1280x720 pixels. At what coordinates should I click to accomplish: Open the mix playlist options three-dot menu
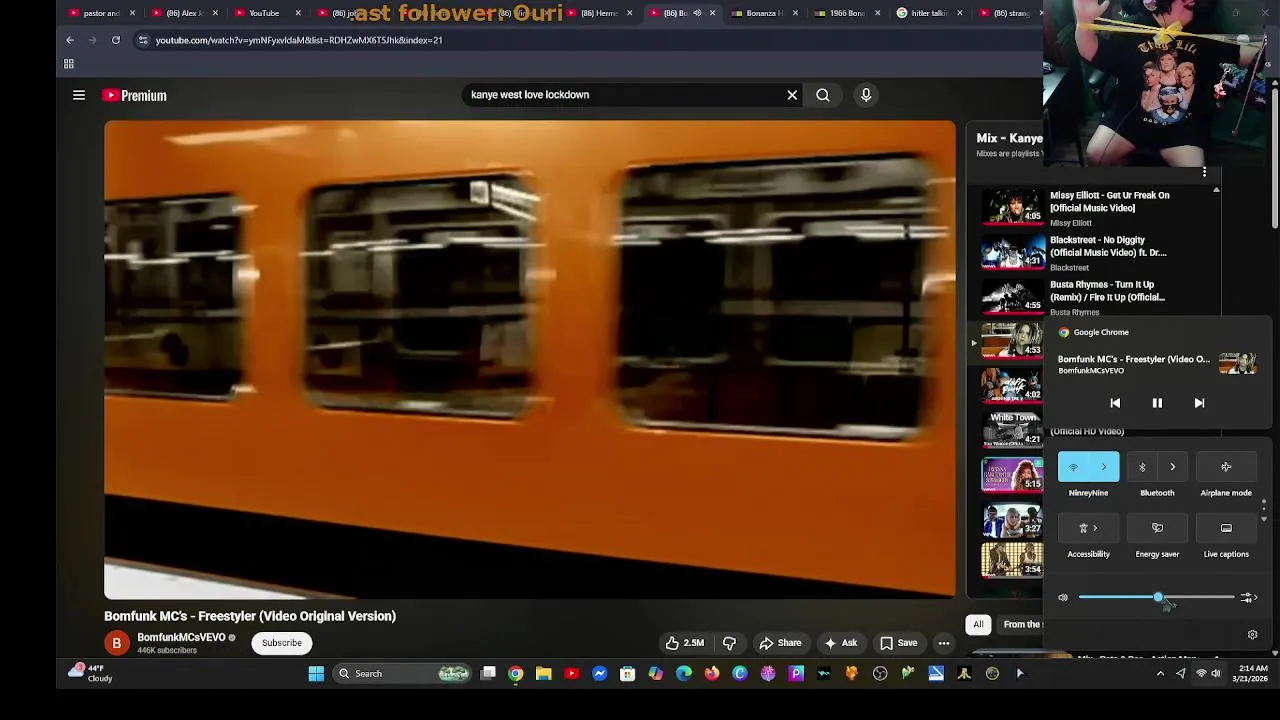coord(1204,172)
